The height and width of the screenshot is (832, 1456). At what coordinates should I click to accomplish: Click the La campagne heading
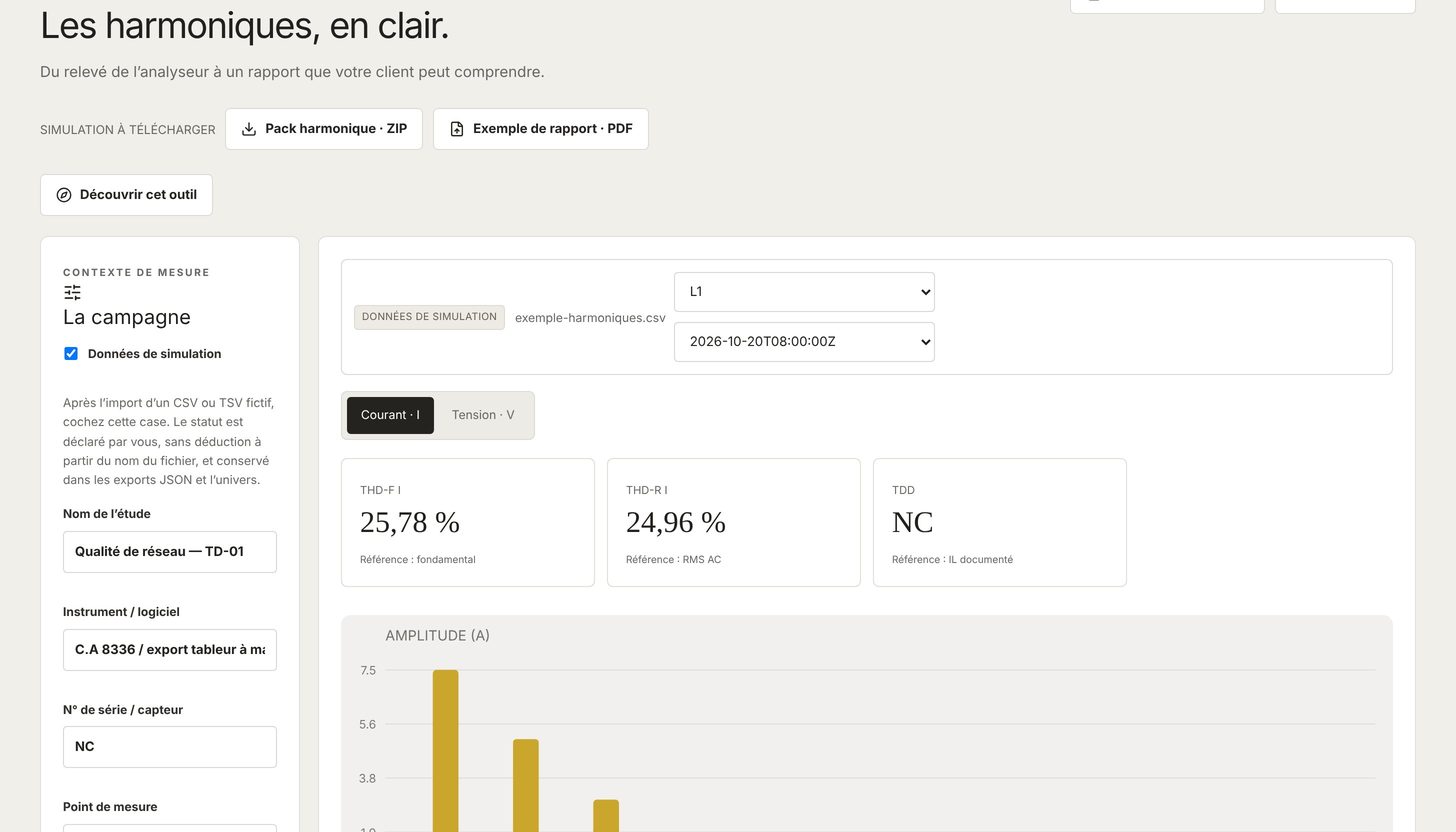click(x=127, y=317)
